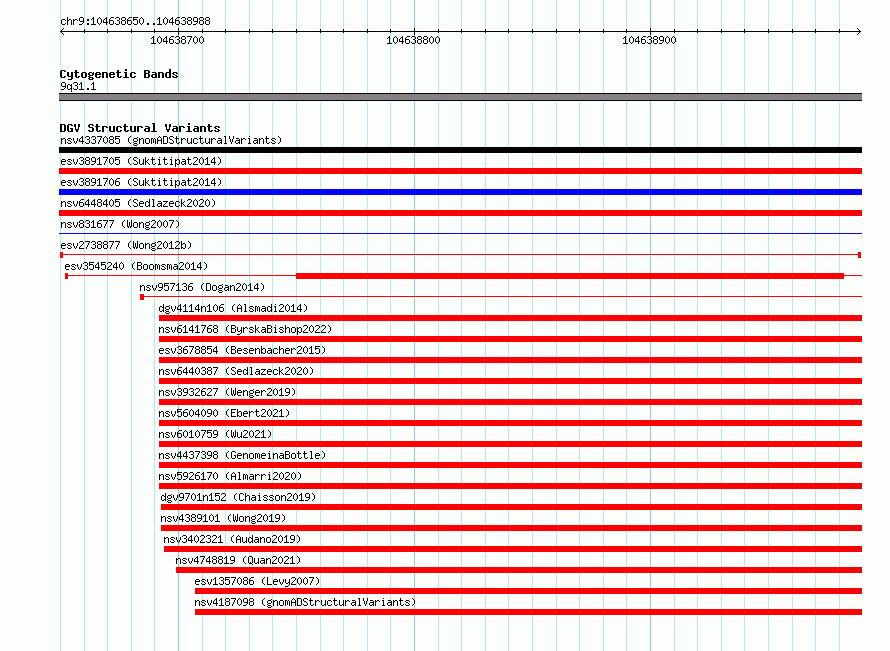
Task: Click the blue esv3891706 variant bar
Action: click(x=460, y=192)
